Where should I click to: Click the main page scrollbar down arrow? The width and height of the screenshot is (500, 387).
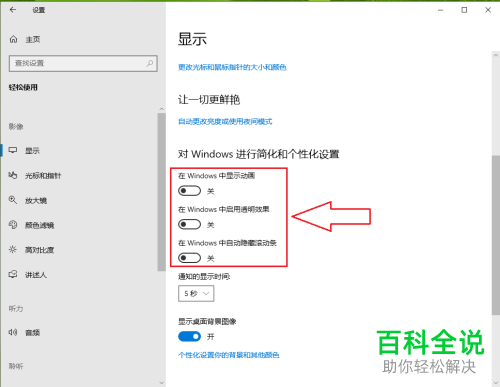(x=496, y=383)
